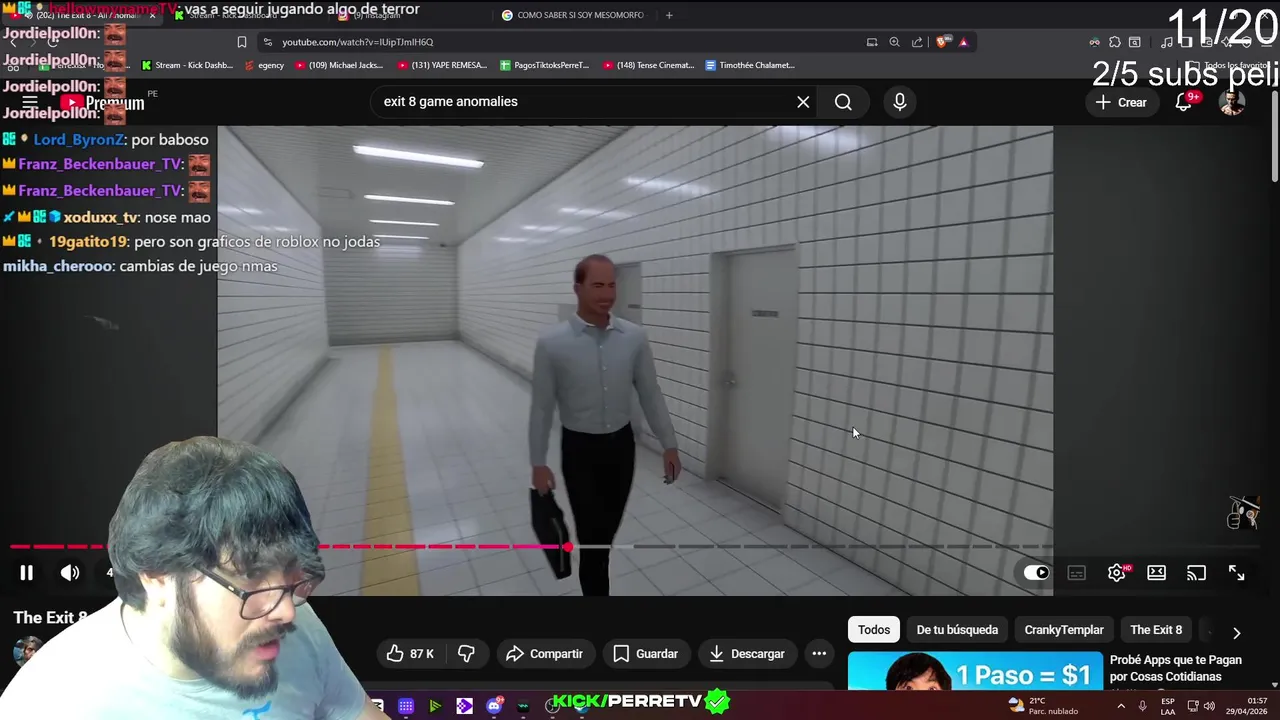Toggle the autoplay switch in player
1280x720 pixels.
[1037, 573]
